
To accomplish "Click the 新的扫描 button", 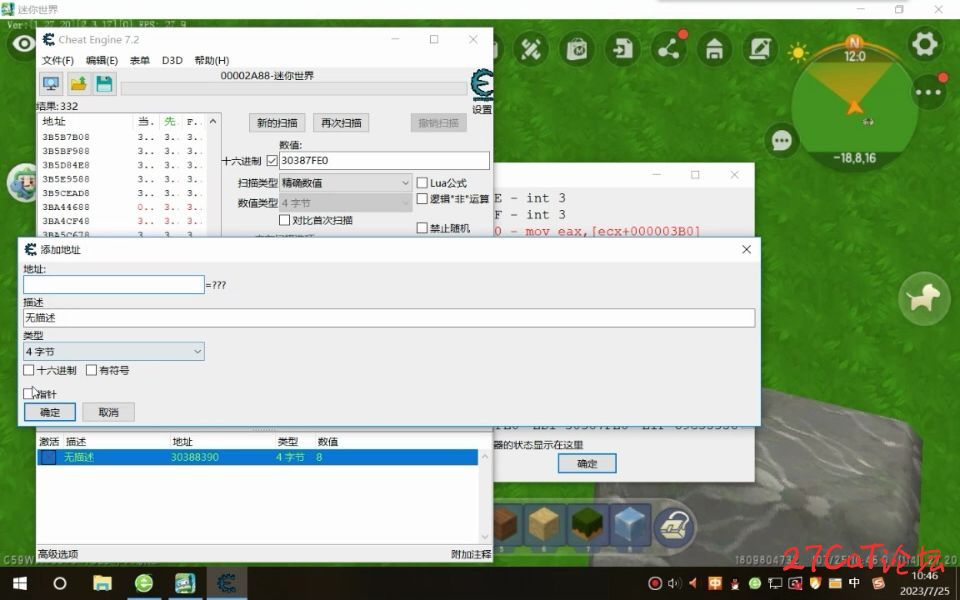I will pos(277,122).
